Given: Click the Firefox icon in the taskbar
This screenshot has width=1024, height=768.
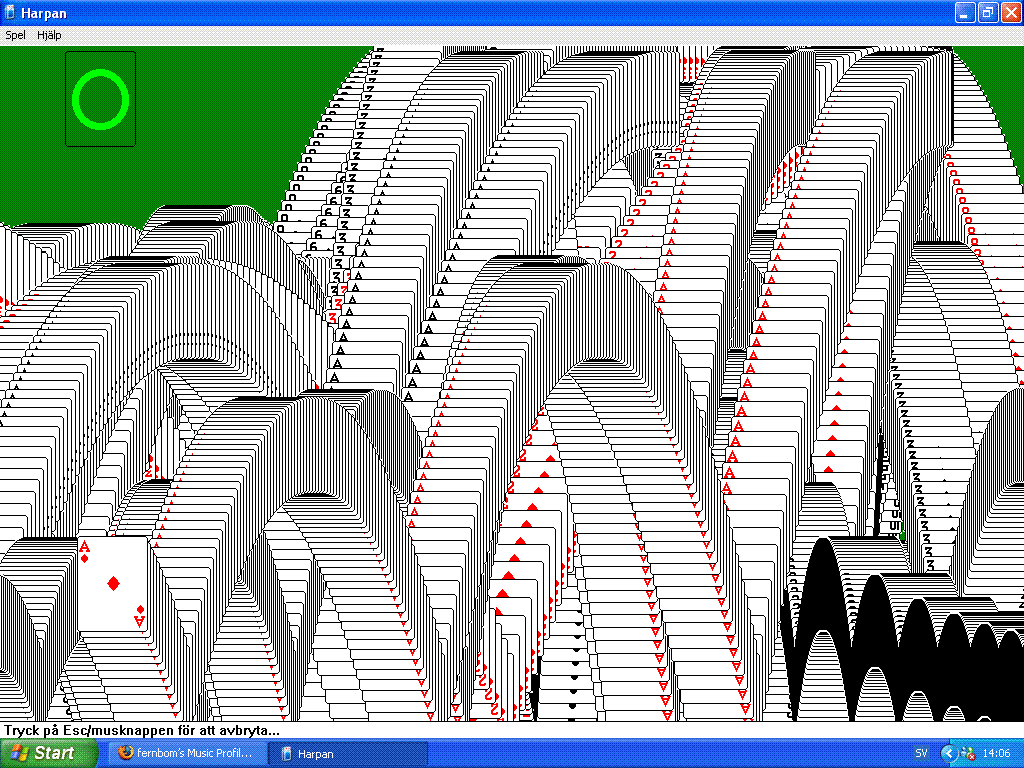Looking at the screenshot, I should point(125,752).
